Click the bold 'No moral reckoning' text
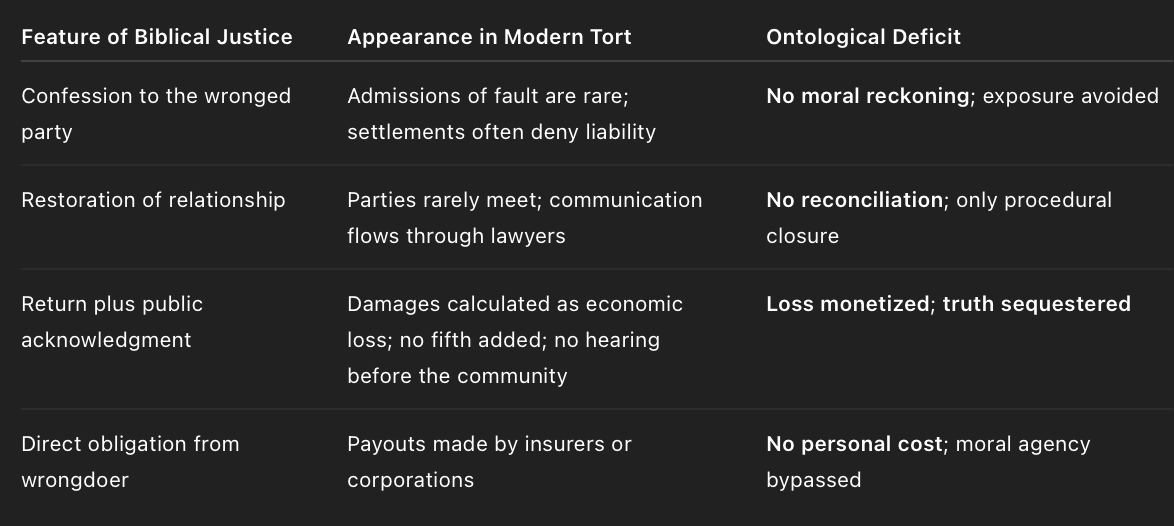This screenshot has width=1174, height=526. point(867,96)
